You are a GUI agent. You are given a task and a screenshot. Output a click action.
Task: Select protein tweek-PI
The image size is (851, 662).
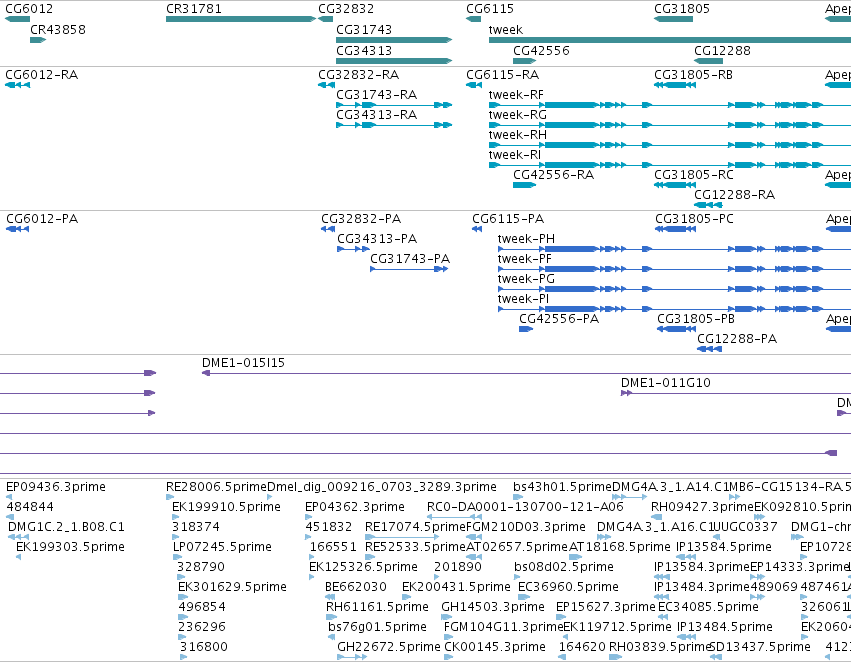[523, 299]
